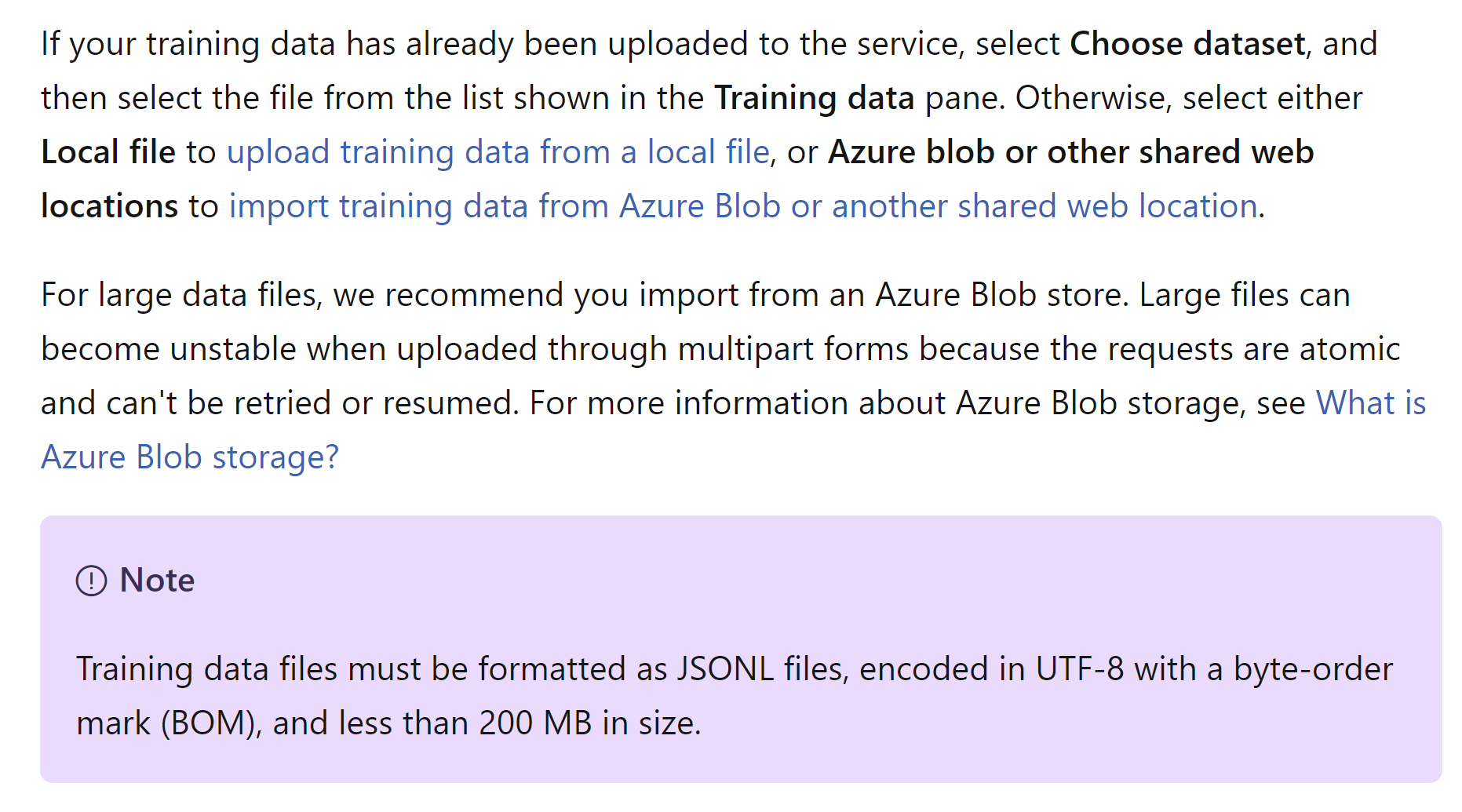Click bold "Azure blob or other shared web" text
The height and width of the screenshot is (812, 1462).
tap(1071, 152)
